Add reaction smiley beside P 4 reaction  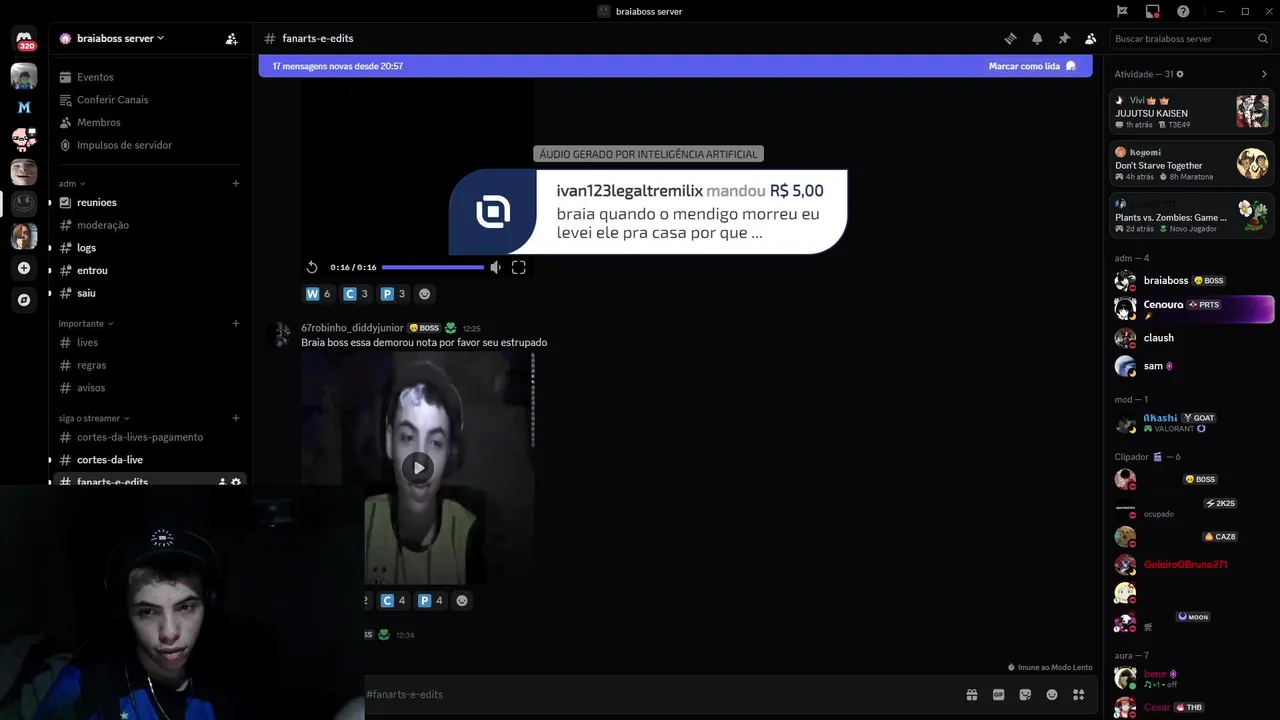click(462, 601)
